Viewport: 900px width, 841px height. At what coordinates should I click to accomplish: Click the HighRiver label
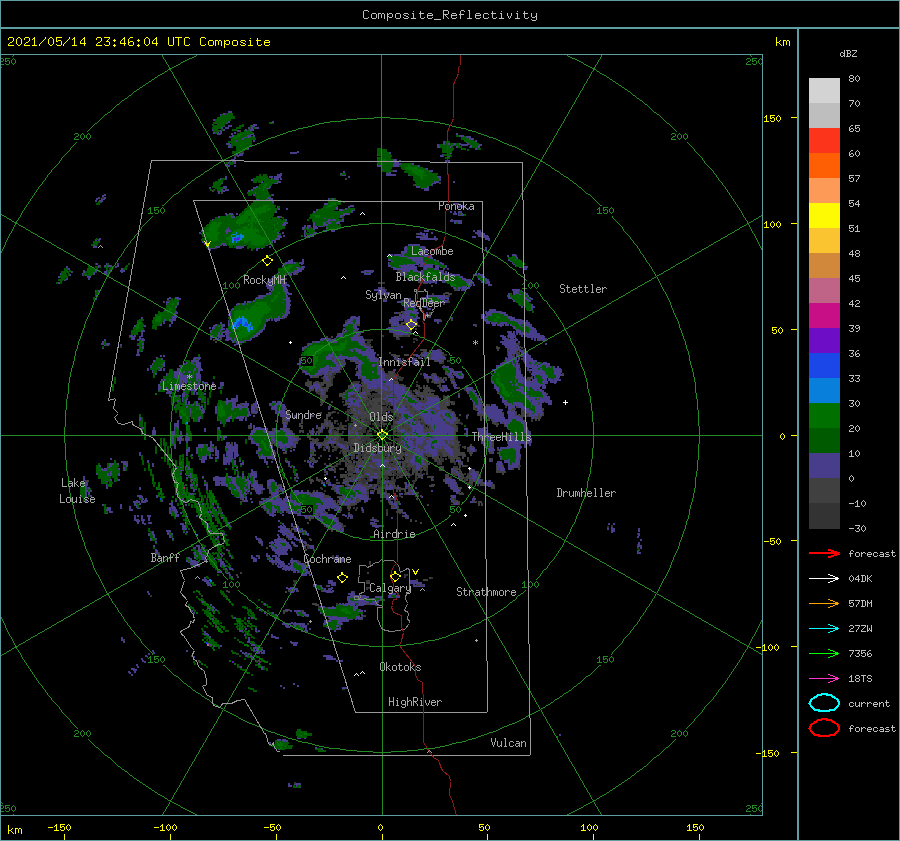pos(415,702)
